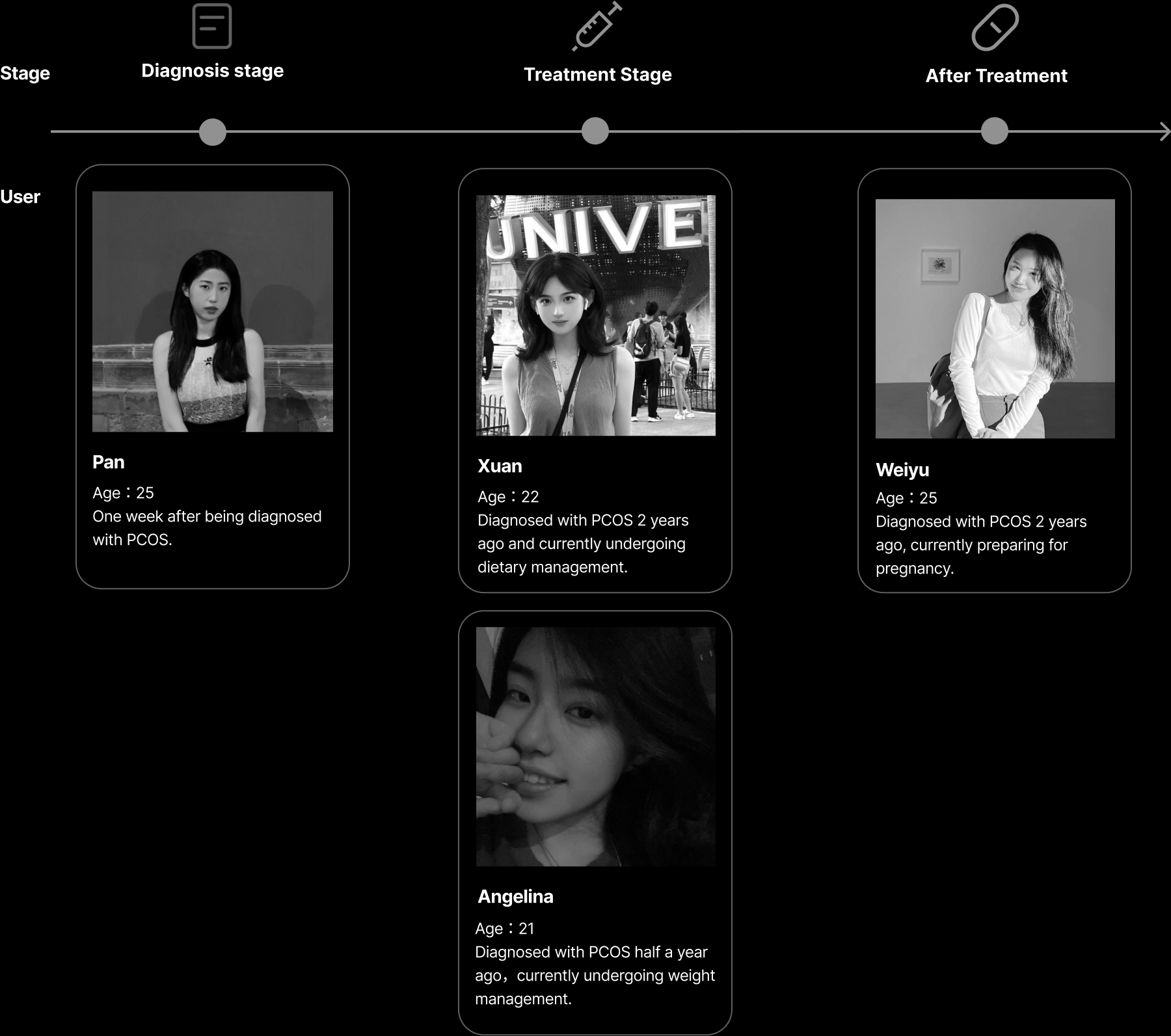The width and height of the screenshot is (1171, 1036).
Task: Select the After Treatment timeline dot
Action: tap(994, 131)
